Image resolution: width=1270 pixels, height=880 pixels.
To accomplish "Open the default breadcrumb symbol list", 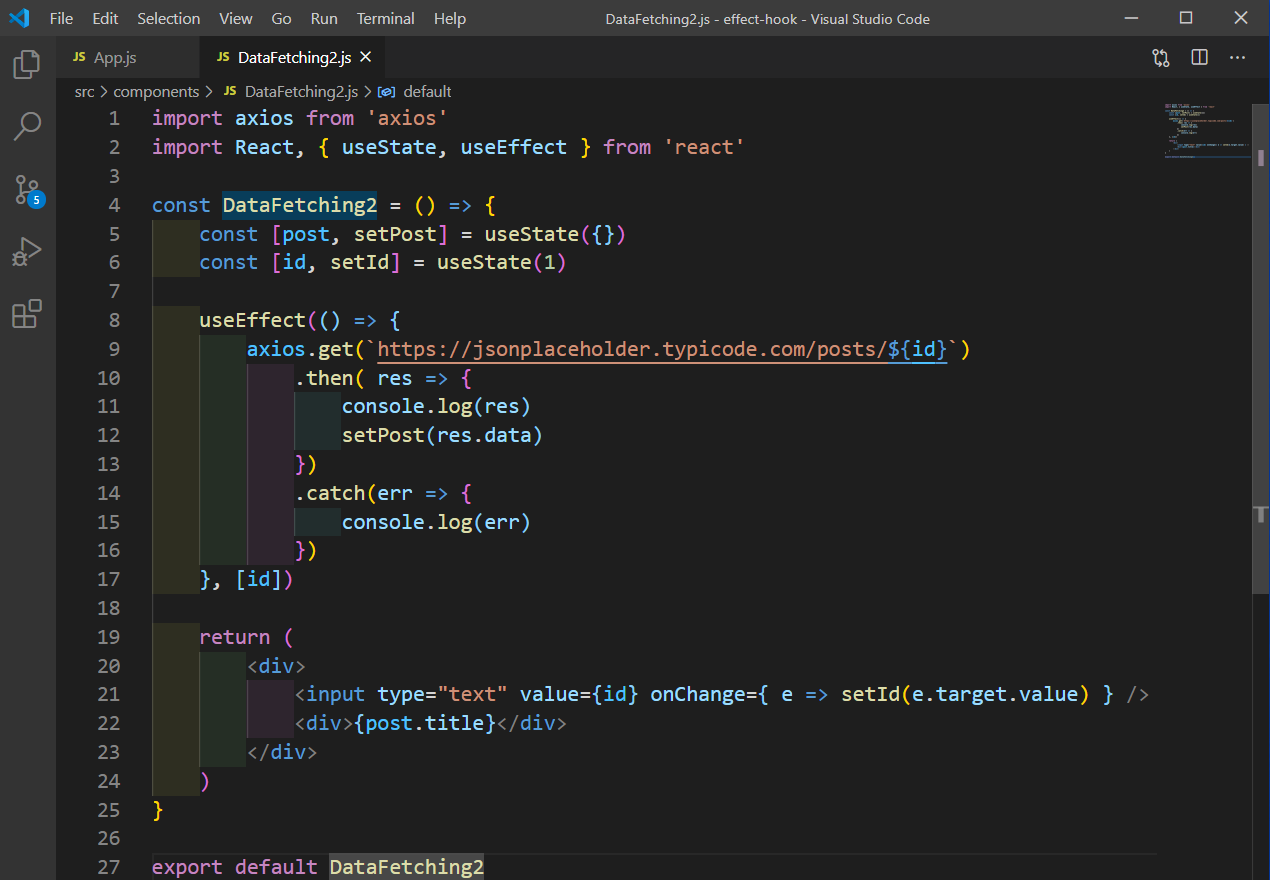I will tap(427, 91).
